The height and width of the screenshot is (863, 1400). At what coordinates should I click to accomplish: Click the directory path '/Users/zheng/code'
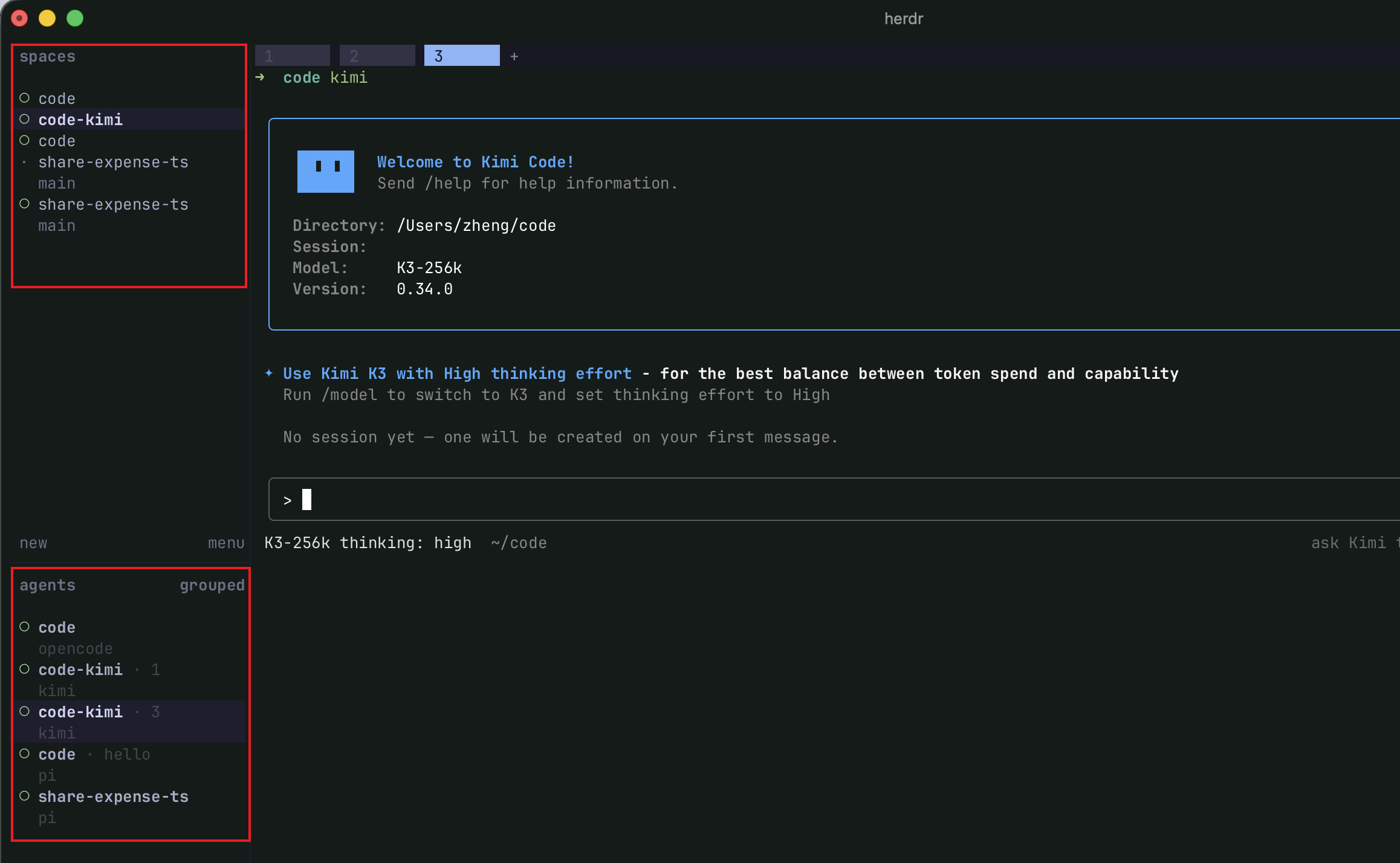tap(476, 225)
